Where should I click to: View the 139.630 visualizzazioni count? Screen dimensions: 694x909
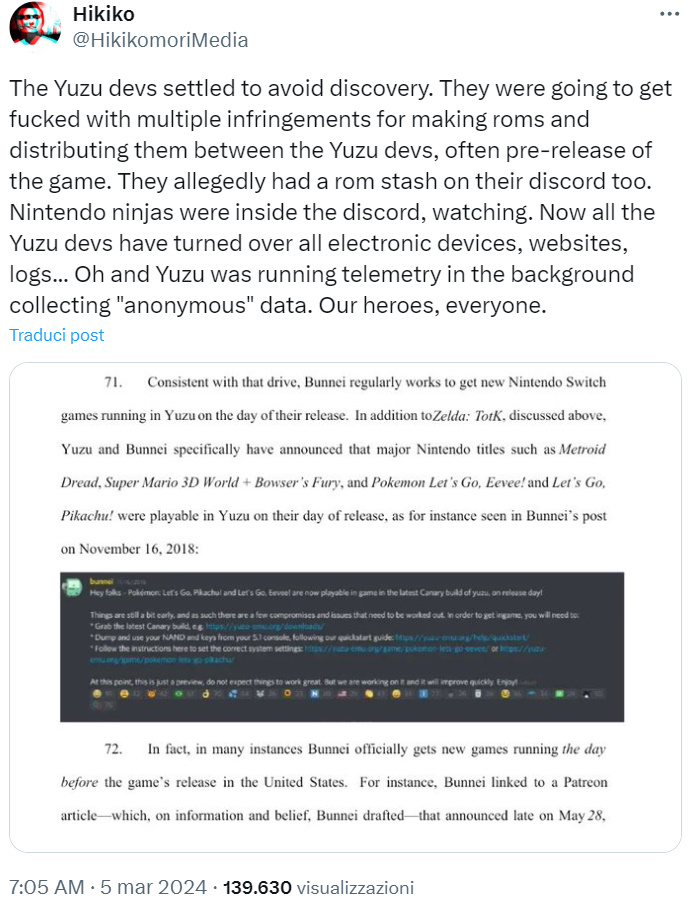coord(310,886)
